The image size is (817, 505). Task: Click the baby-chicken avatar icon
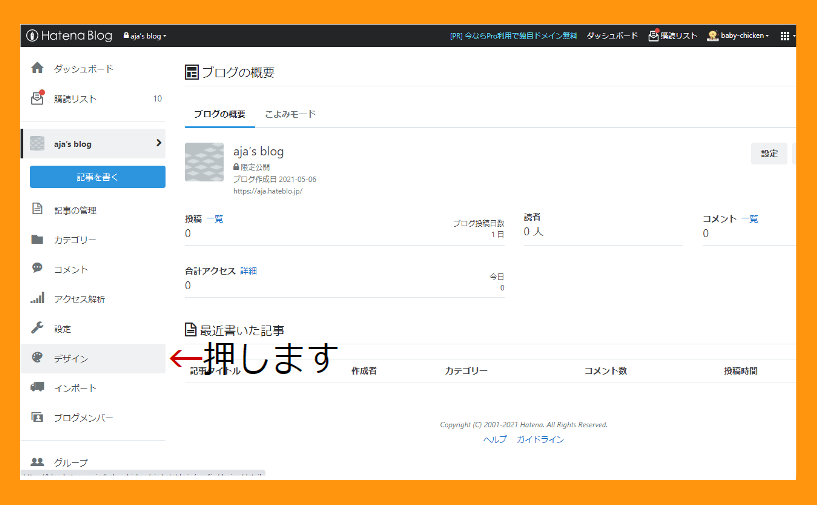click(x=712, y=35)
